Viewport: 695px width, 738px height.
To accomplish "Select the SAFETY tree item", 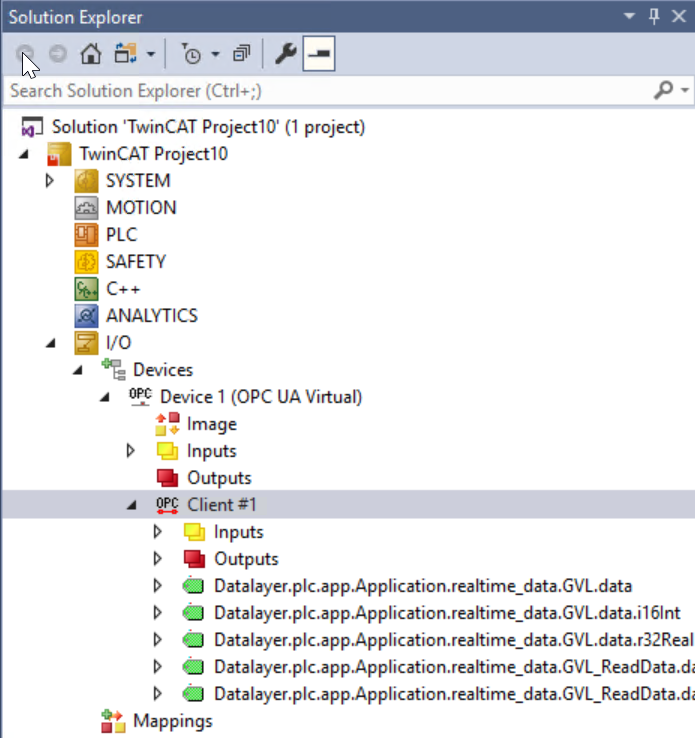I will point(136,262).
